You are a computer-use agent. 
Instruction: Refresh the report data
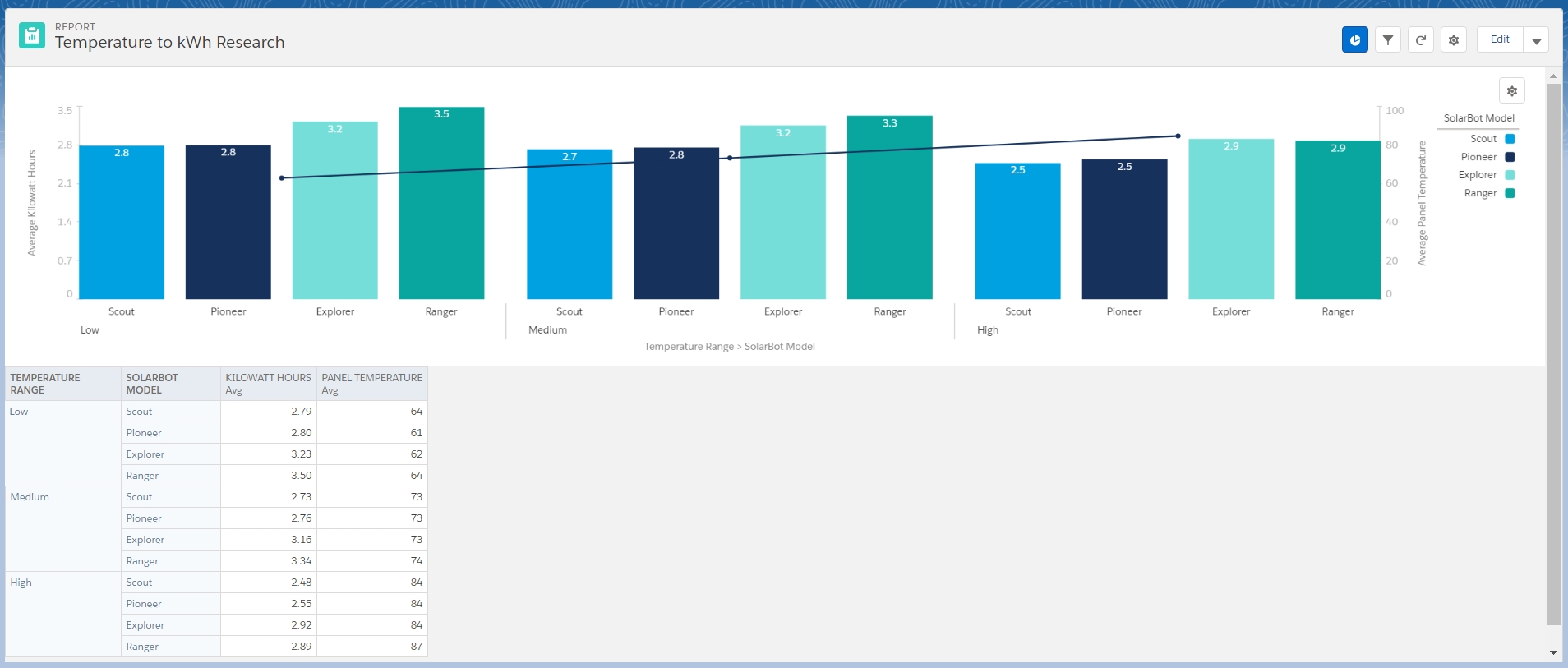click(1420, 39)
